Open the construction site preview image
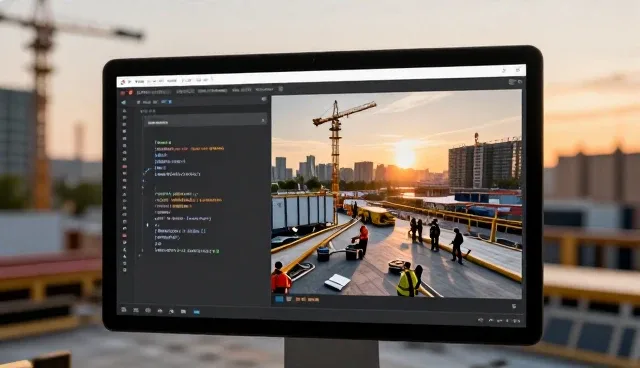The height and width of the screenshot is (368, 640). [x=396, y=193]
